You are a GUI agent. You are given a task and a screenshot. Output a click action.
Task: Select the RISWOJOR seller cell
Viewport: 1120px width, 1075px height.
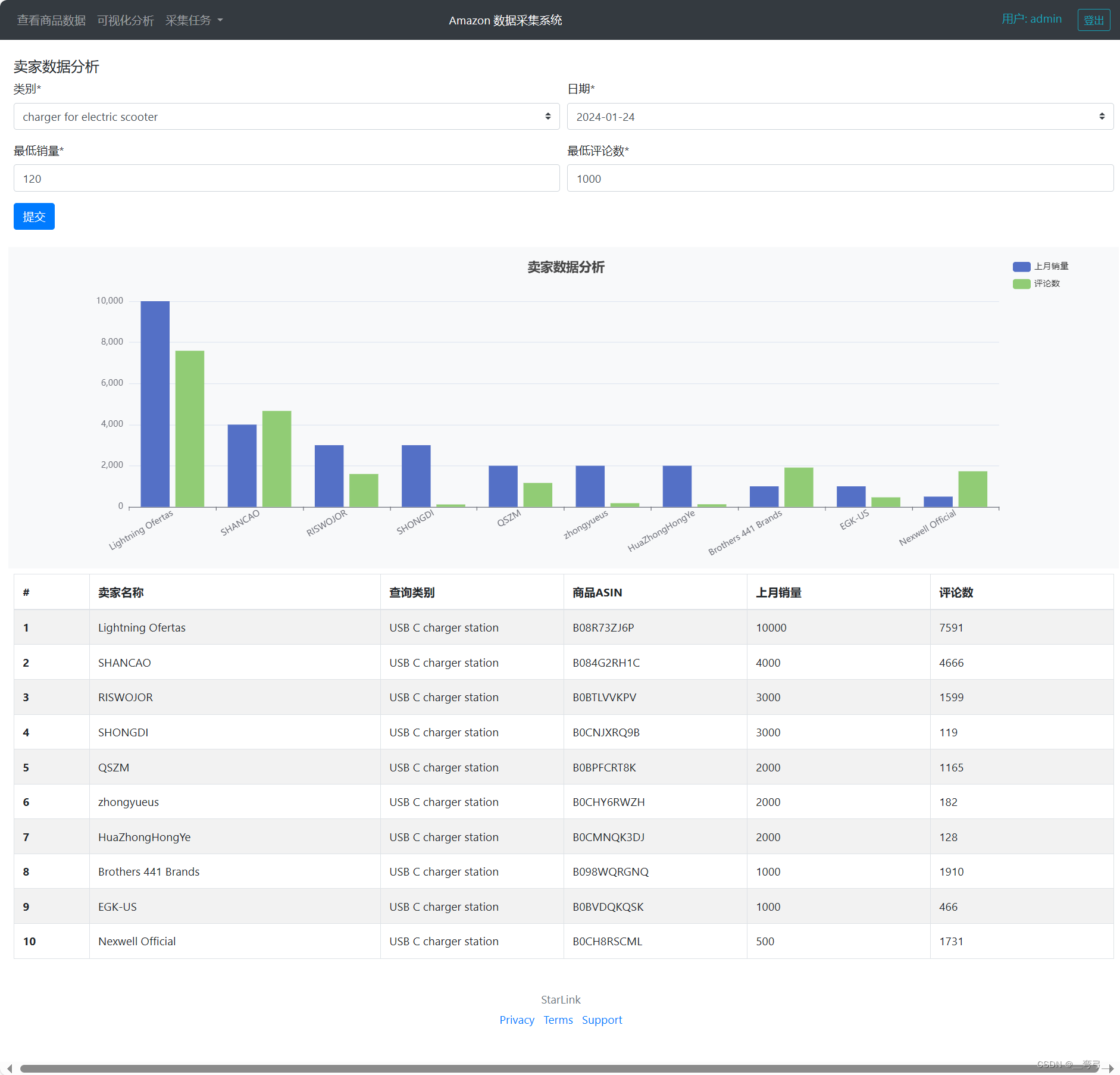[x=234, y=697]
